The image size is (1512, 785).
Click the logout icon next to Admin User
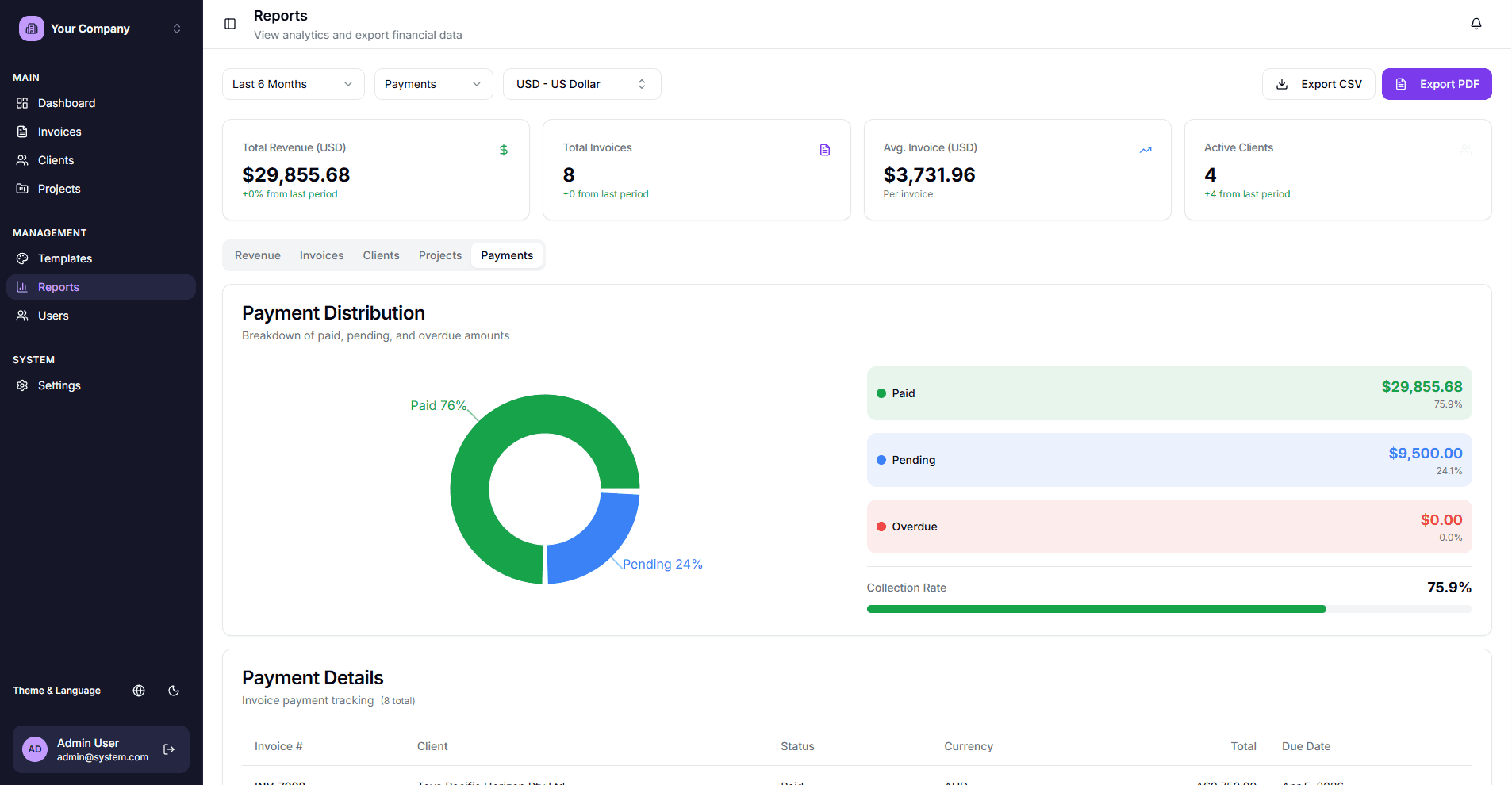click(169, 749)
